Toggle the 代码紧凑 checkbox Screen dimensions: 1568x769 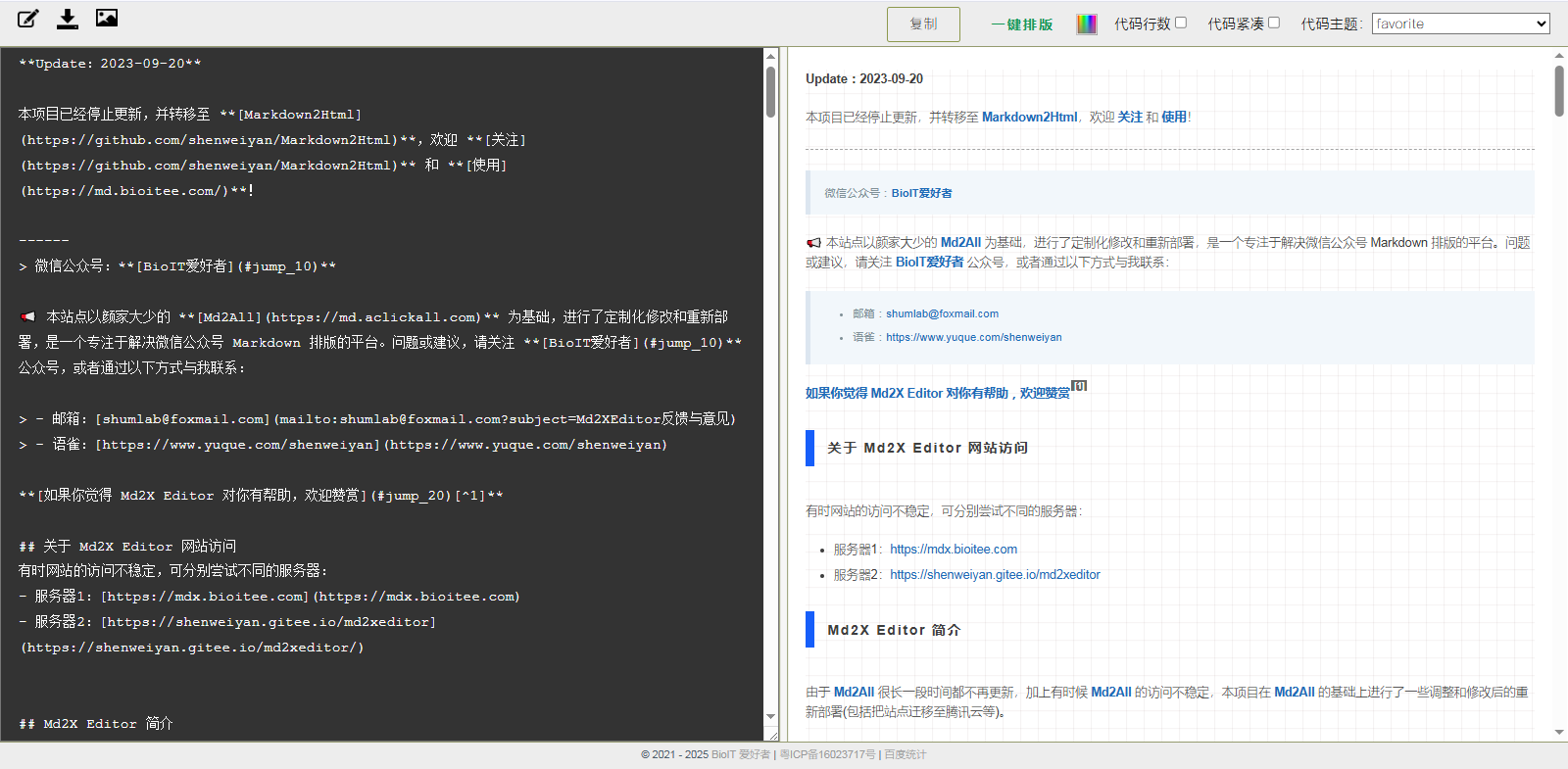click(x=1274, y=23)
